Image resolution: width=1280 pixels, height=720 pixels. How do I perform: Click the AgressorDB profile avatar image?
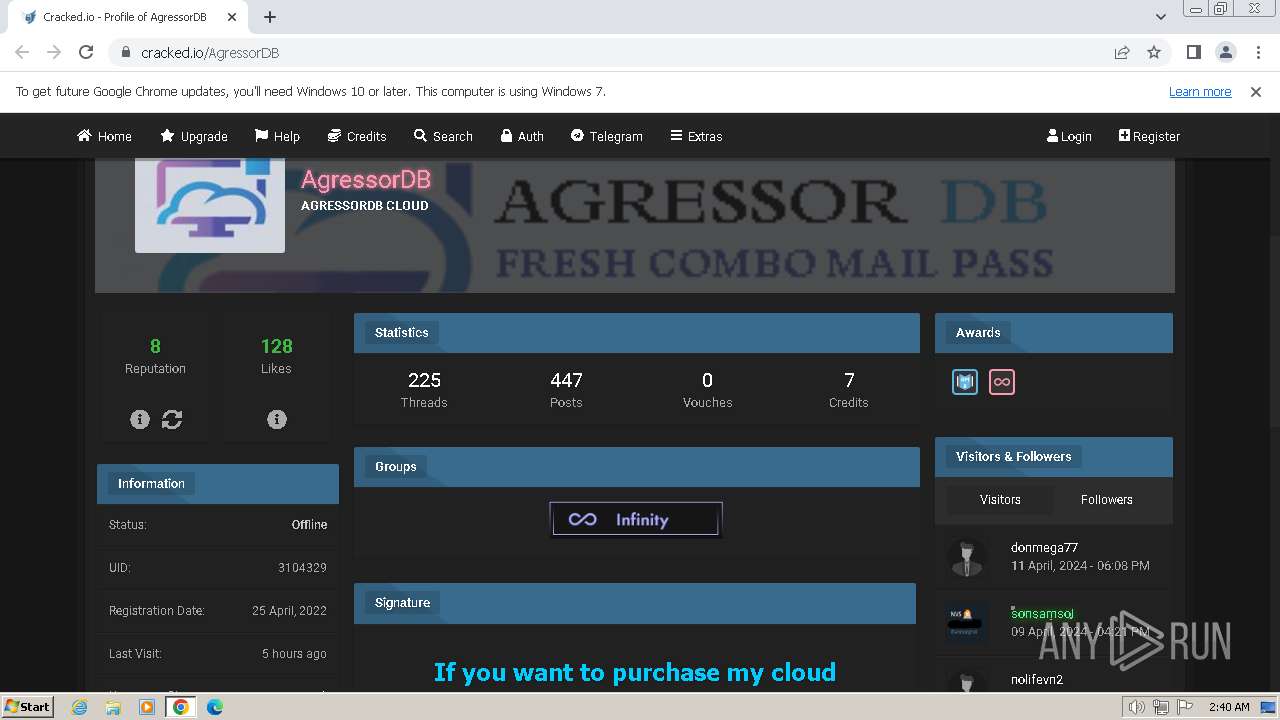210,205
